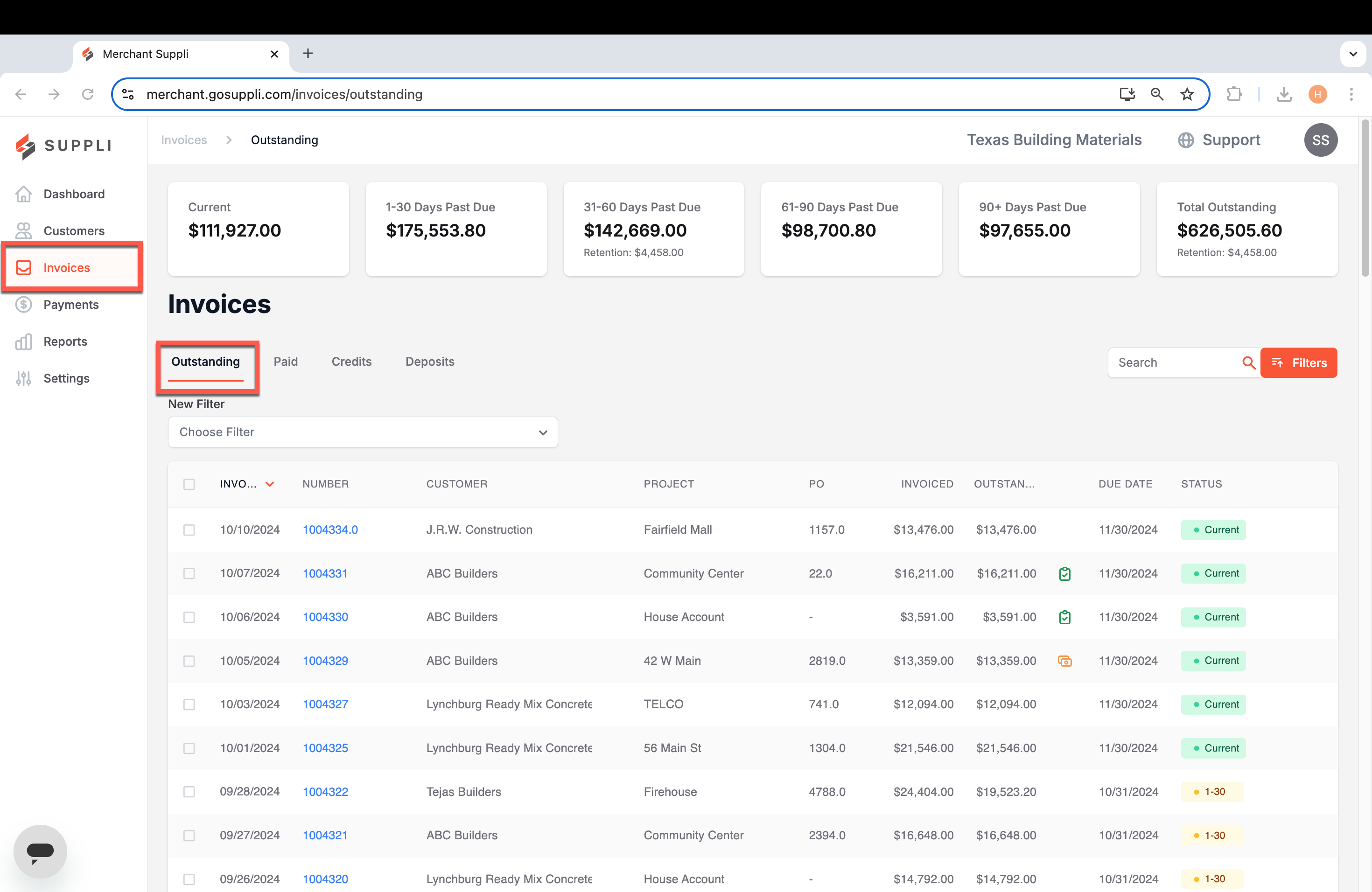Expand the Choose Filter dropdown
Screen dimensions: 1372x892
pos(363,432)
